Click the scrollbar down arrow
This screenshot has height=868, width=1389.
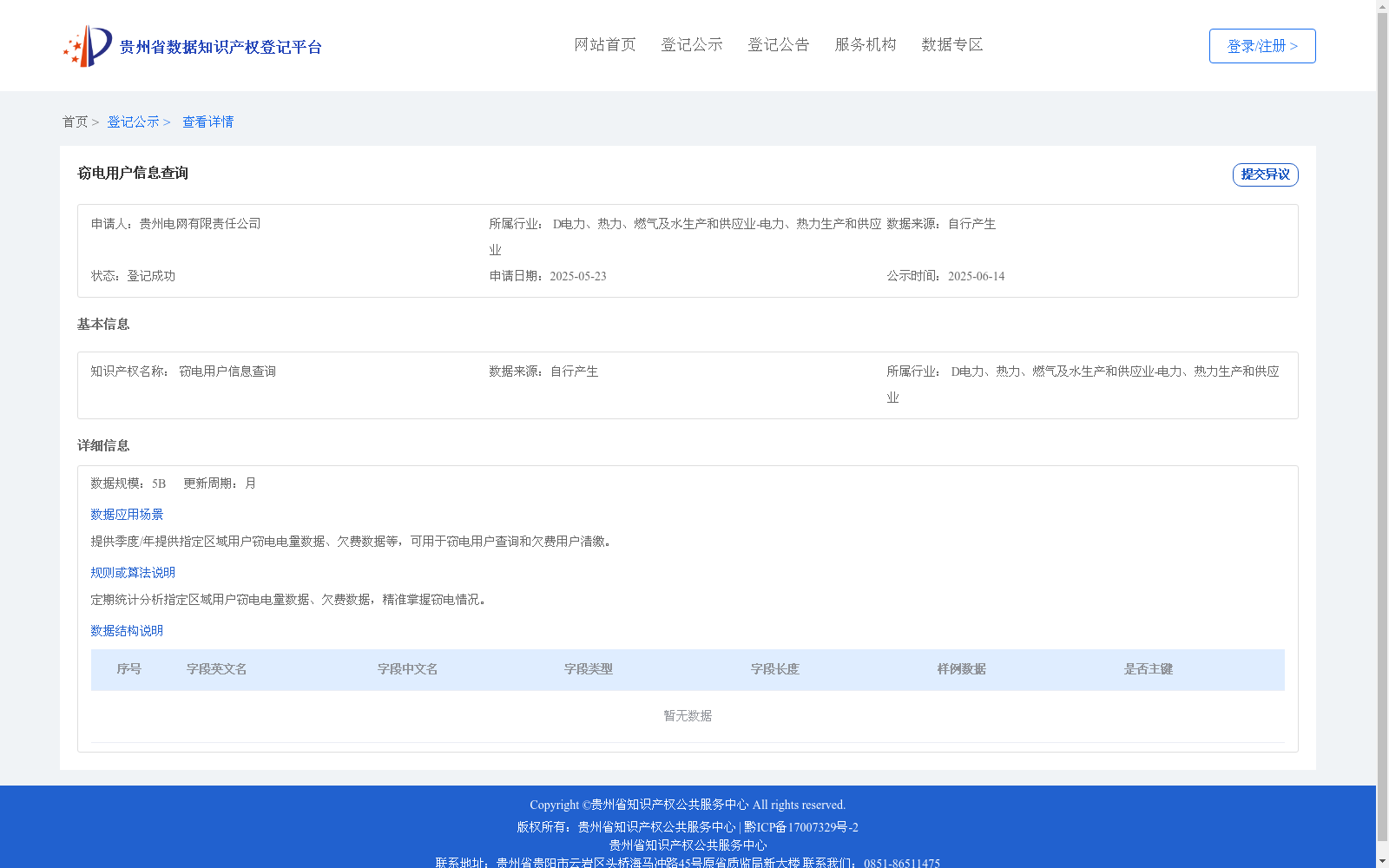[1382, 861]
